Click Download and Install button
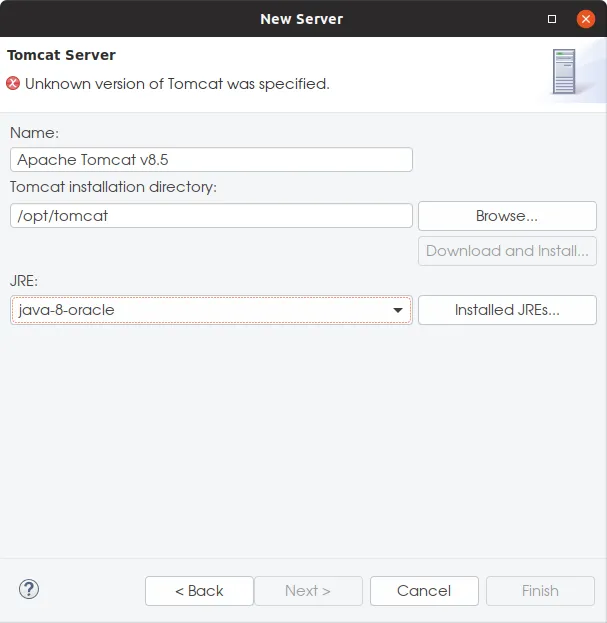Image resolution: width=607 pixels, height=623 pixels. (x=507, y=251)
